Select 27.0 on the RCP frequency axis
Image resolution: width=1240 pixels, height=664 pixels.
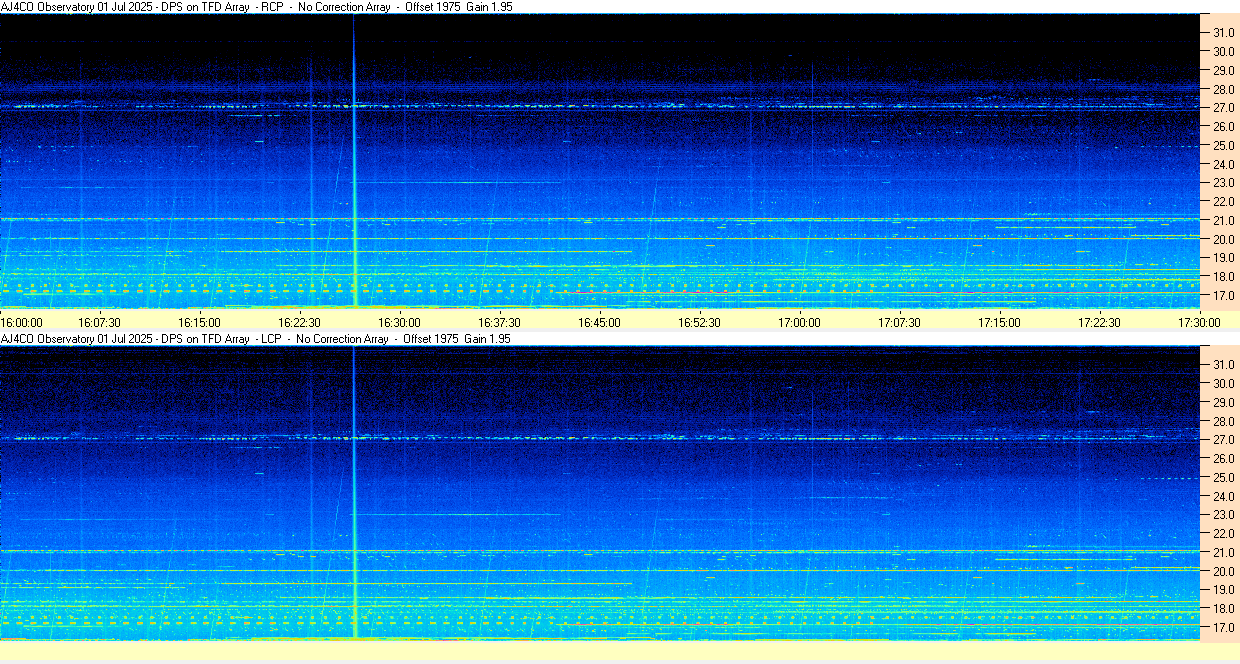1224,108
